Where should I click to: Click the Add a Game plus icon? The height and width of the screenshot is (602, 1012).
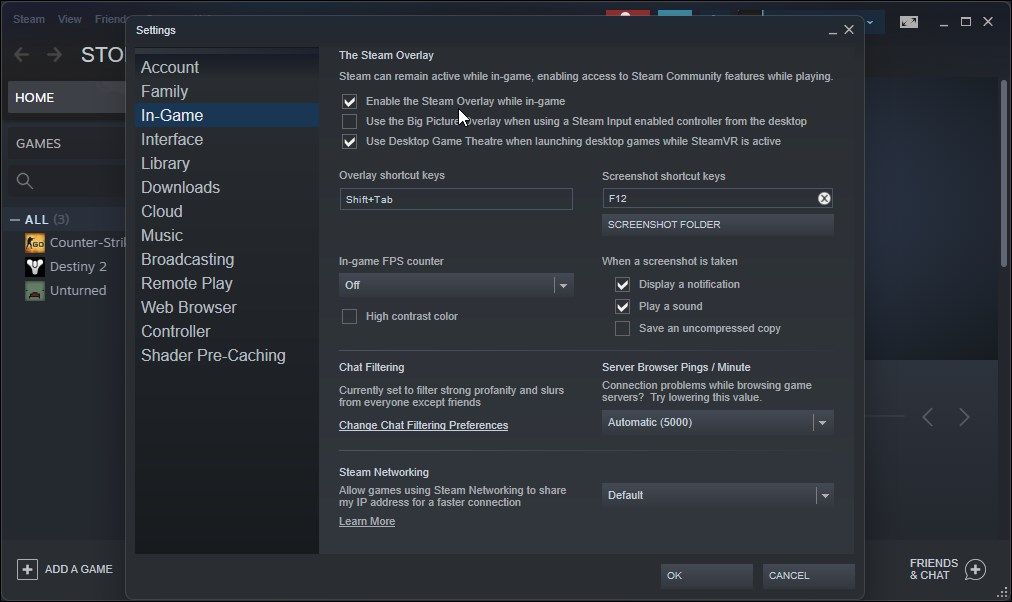click(28, 569)
